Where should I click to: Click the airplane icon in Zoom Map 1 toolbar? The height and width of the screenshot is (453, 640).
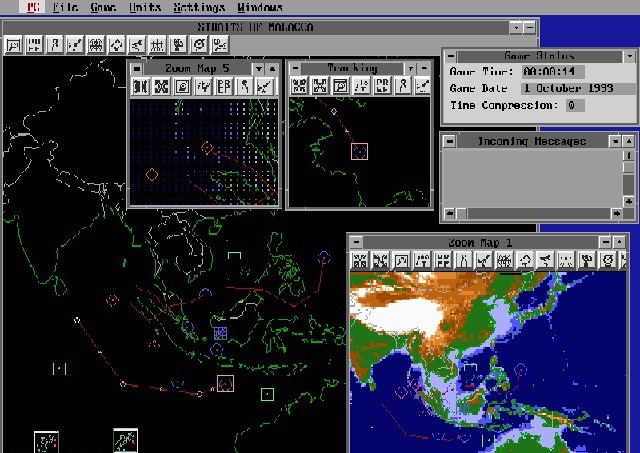pyautogui.click(x=546, y=261)
